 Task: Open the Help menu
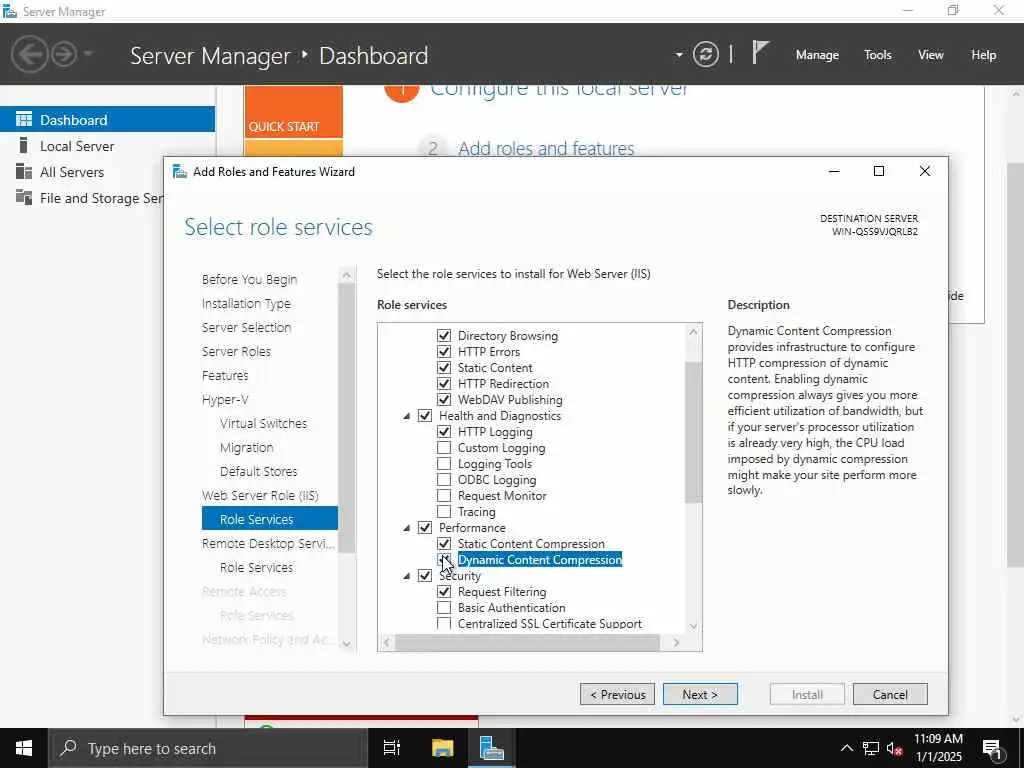coord(984,55)
